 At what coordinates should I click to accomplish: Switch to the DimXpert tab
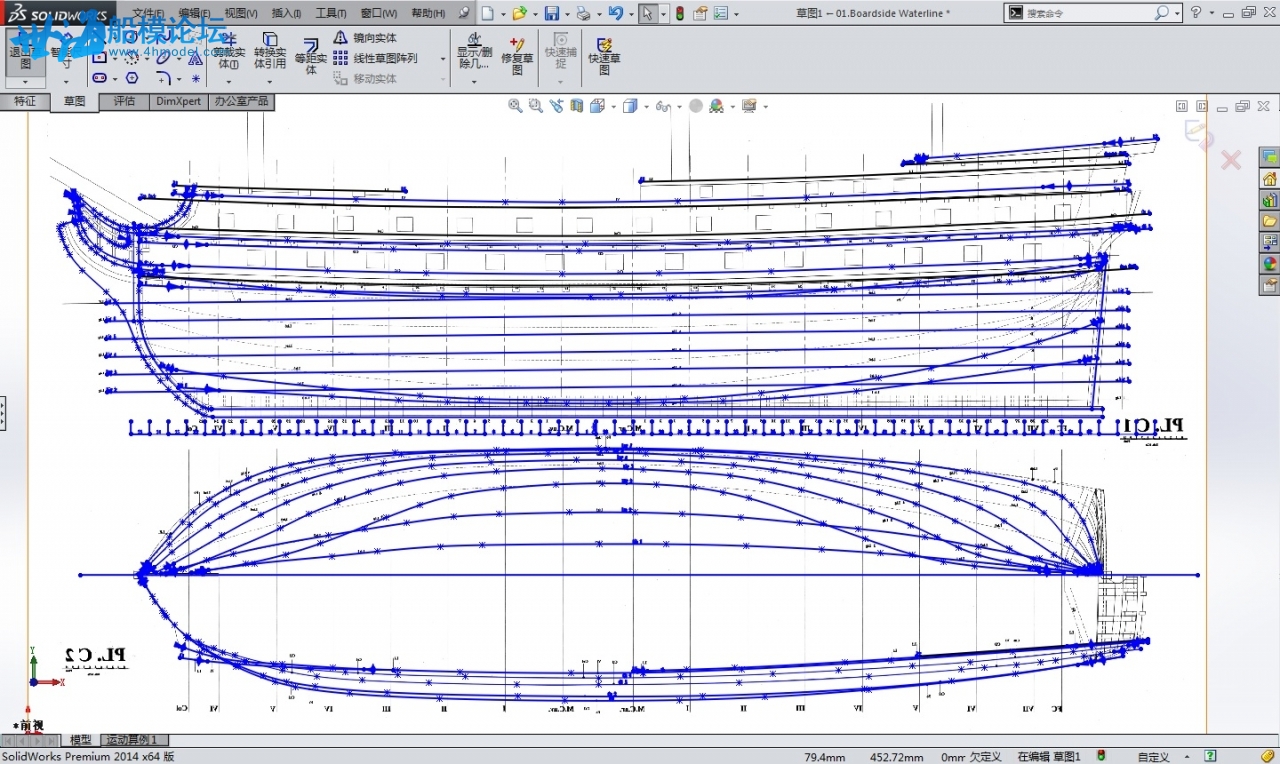(178, 101)
